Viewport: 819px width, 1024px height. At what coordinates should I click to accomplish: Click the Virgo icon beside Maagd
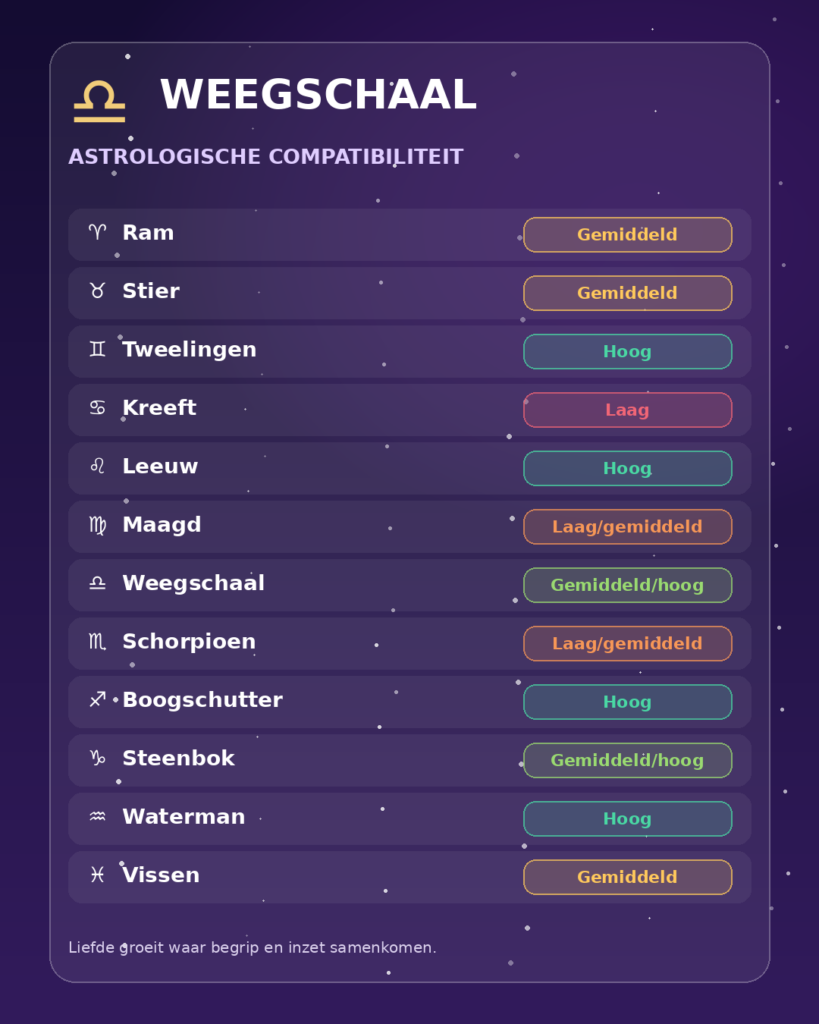pos(97,524)
